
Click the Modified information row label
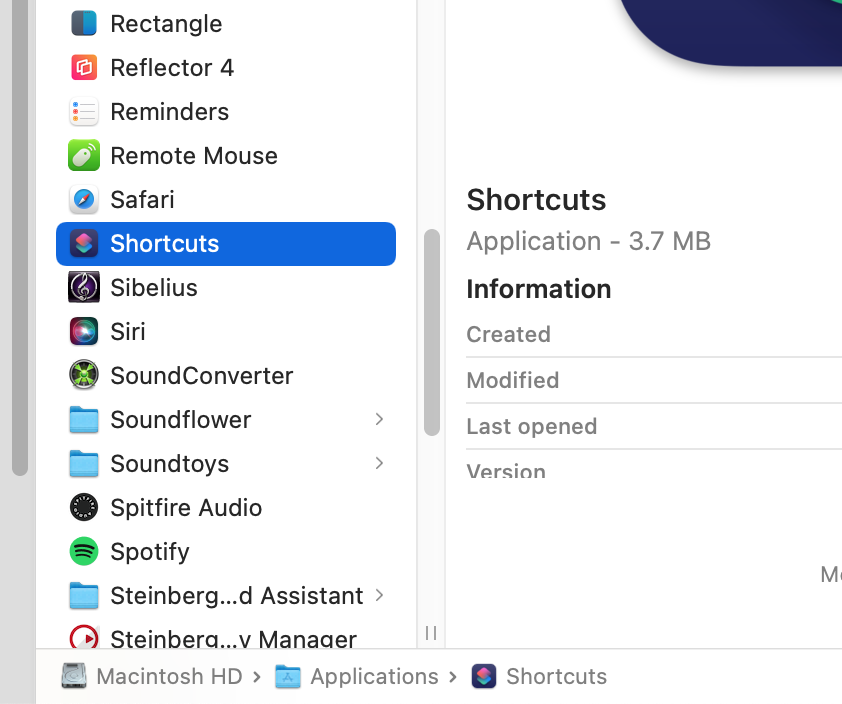513,380
